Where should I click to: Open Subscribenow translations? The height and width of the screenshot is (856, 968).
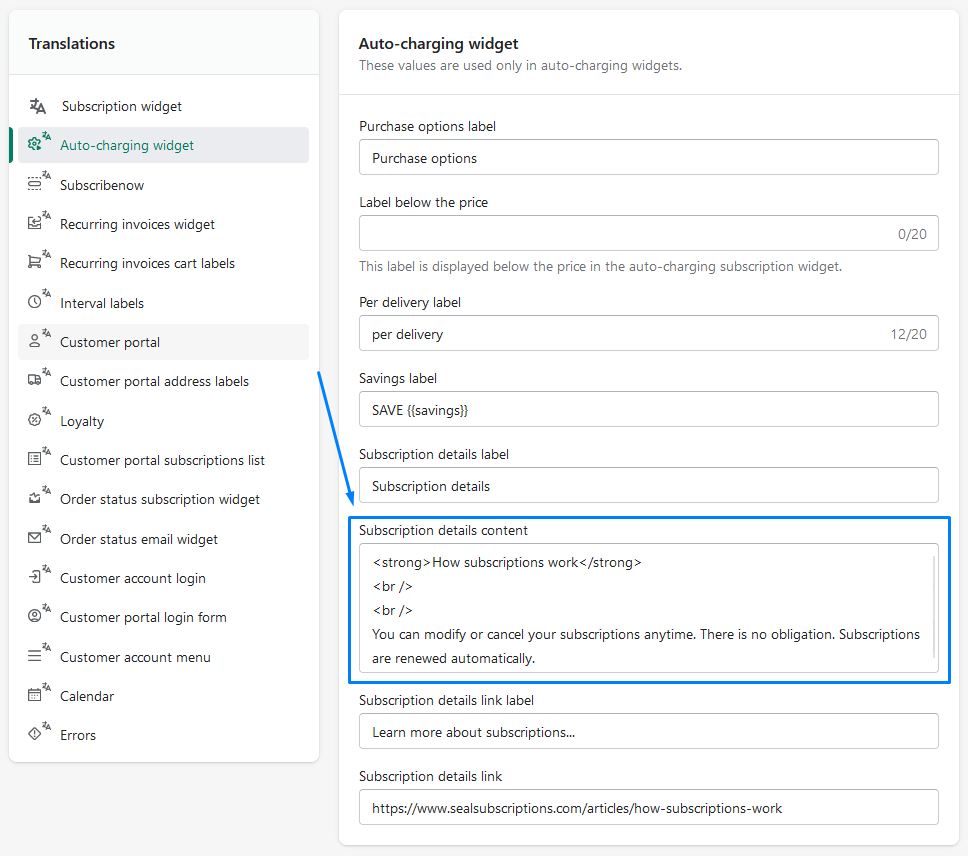pos(102,185)
